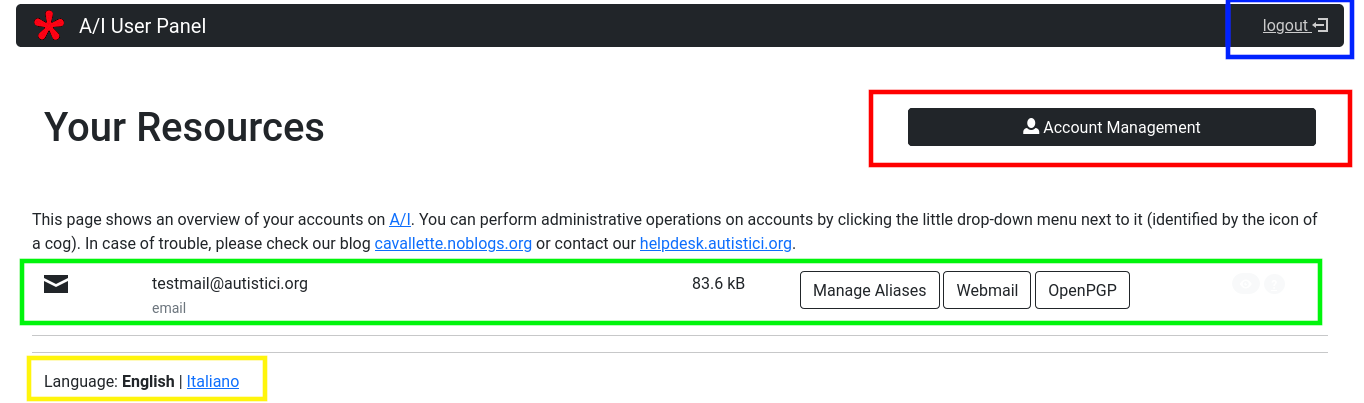Click the logout arrow icon
The image size is (1364, 403).
click(1321, 26)
